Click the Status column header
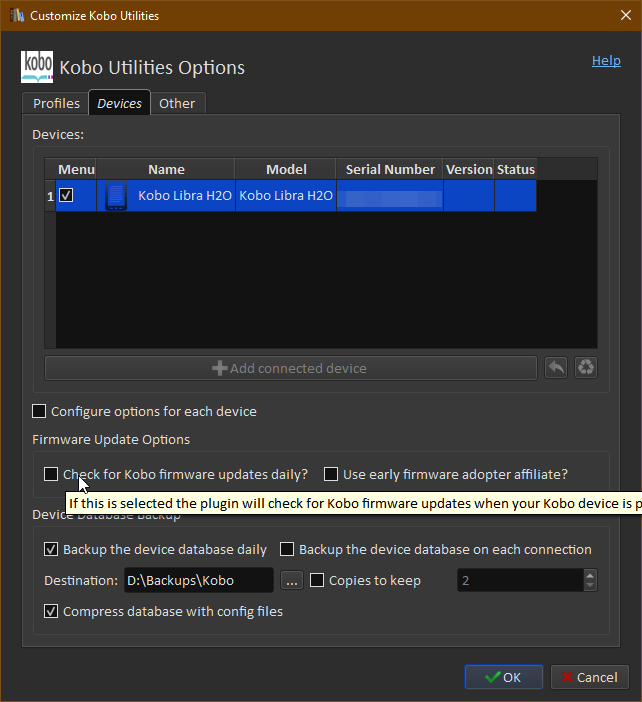Screen dimensions: 642x702 515,169
